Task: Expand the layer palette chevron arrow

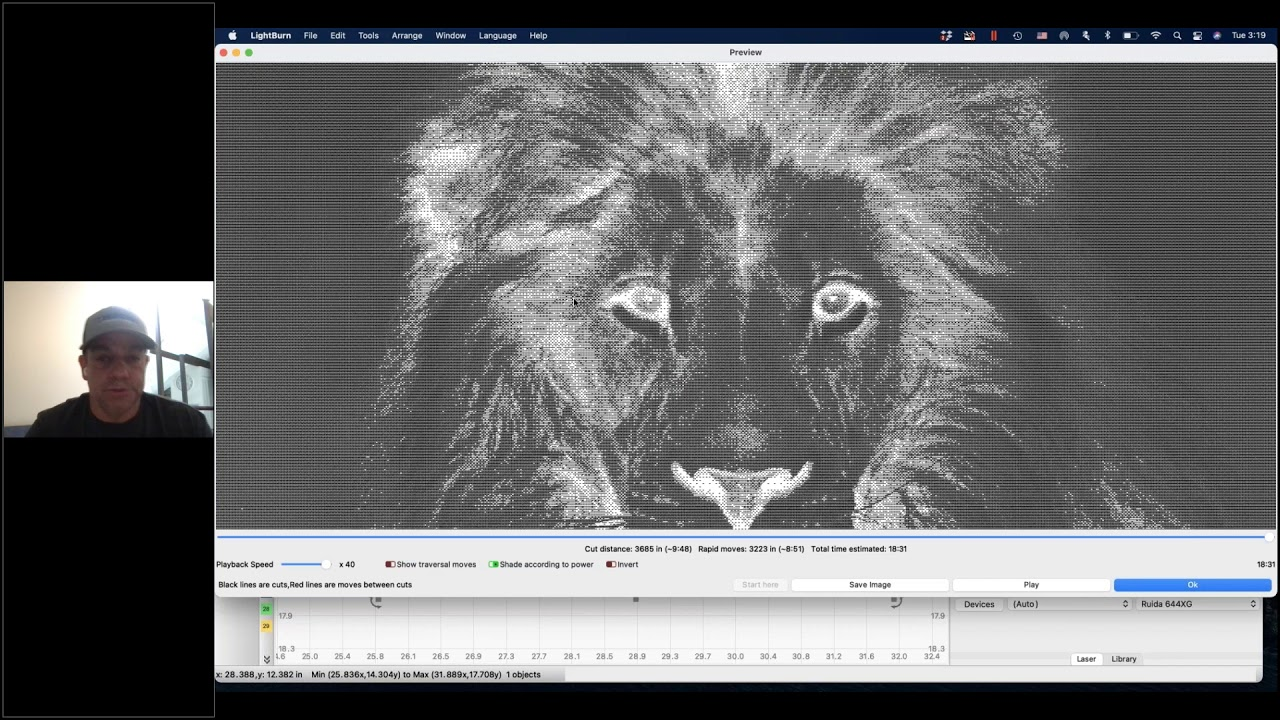Action: point(266,658)
